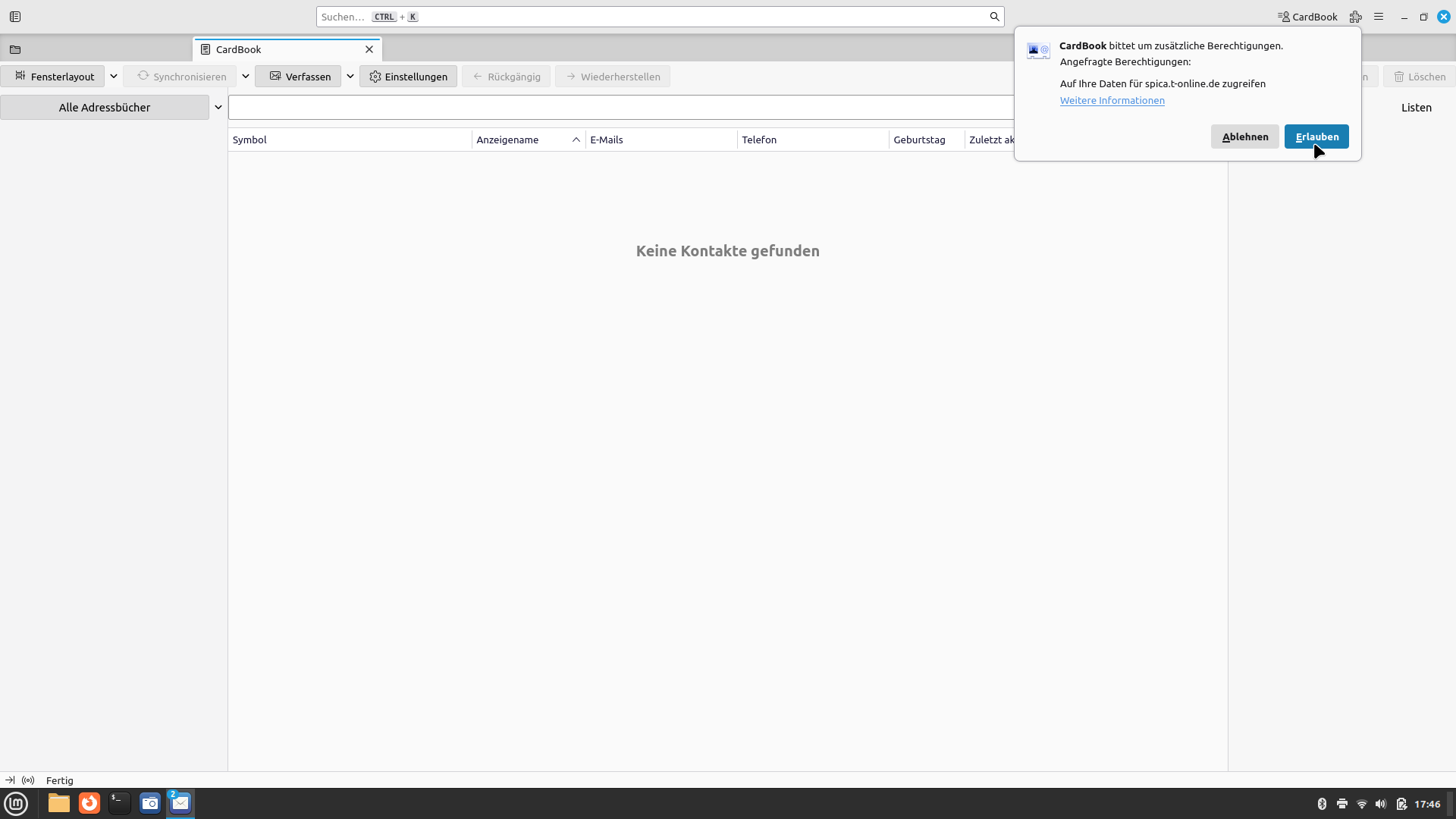Click the status bar activity radio icon
The width and height of the screenshot is (1456, 819).
click(28, 780)
